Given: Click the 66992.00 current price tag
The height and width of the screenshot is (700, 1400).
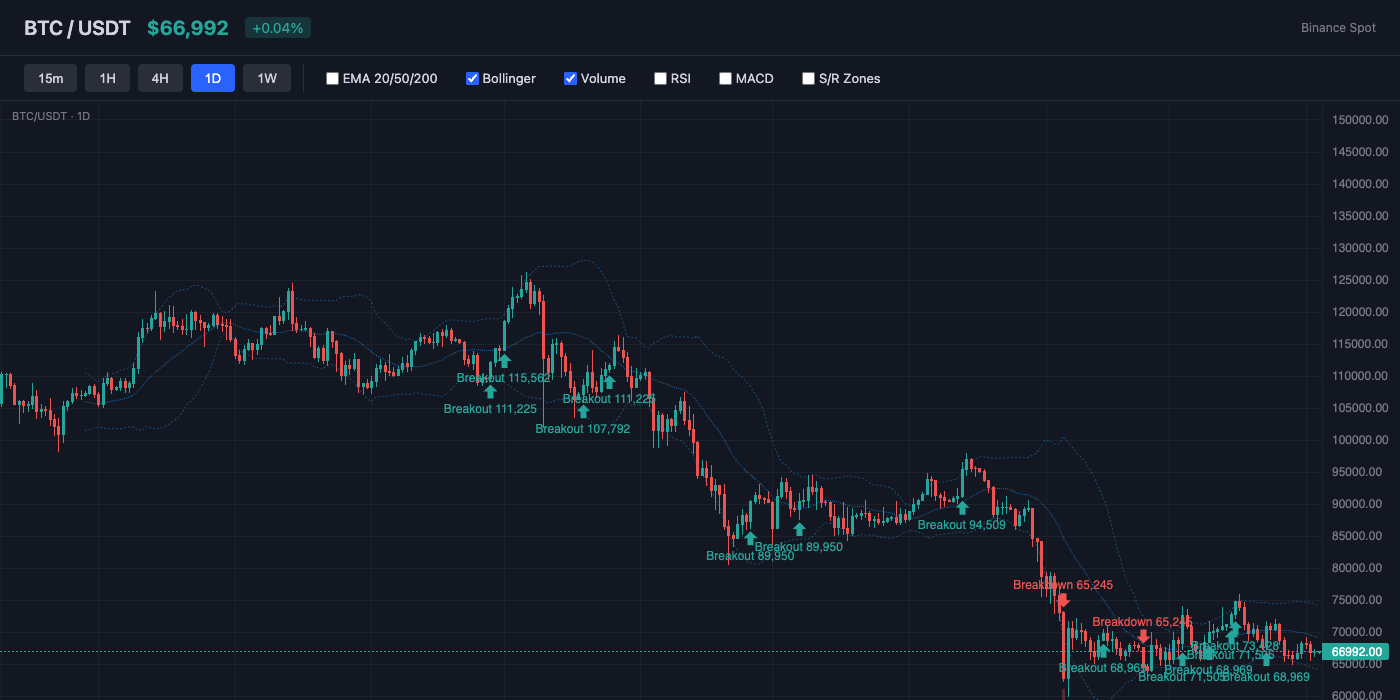Looking at the screenshot, I should [x=1356, y=651].
